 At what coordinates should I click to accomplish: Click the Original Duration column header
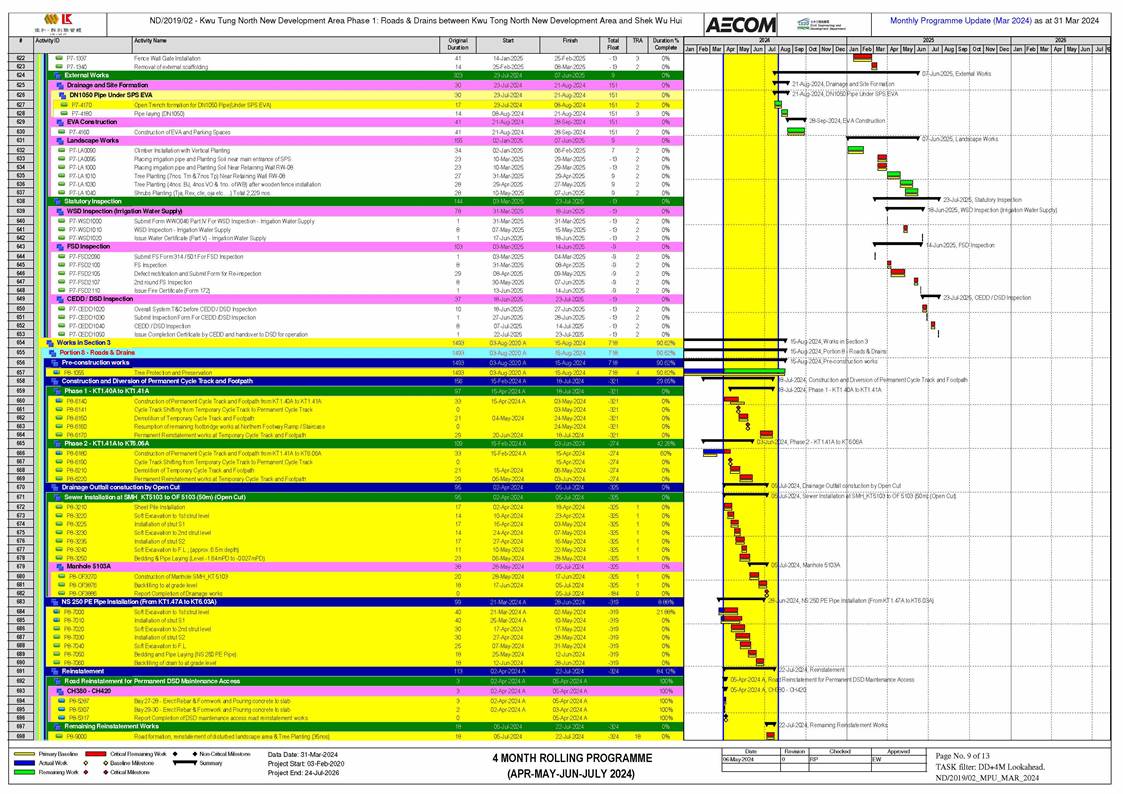457,44
